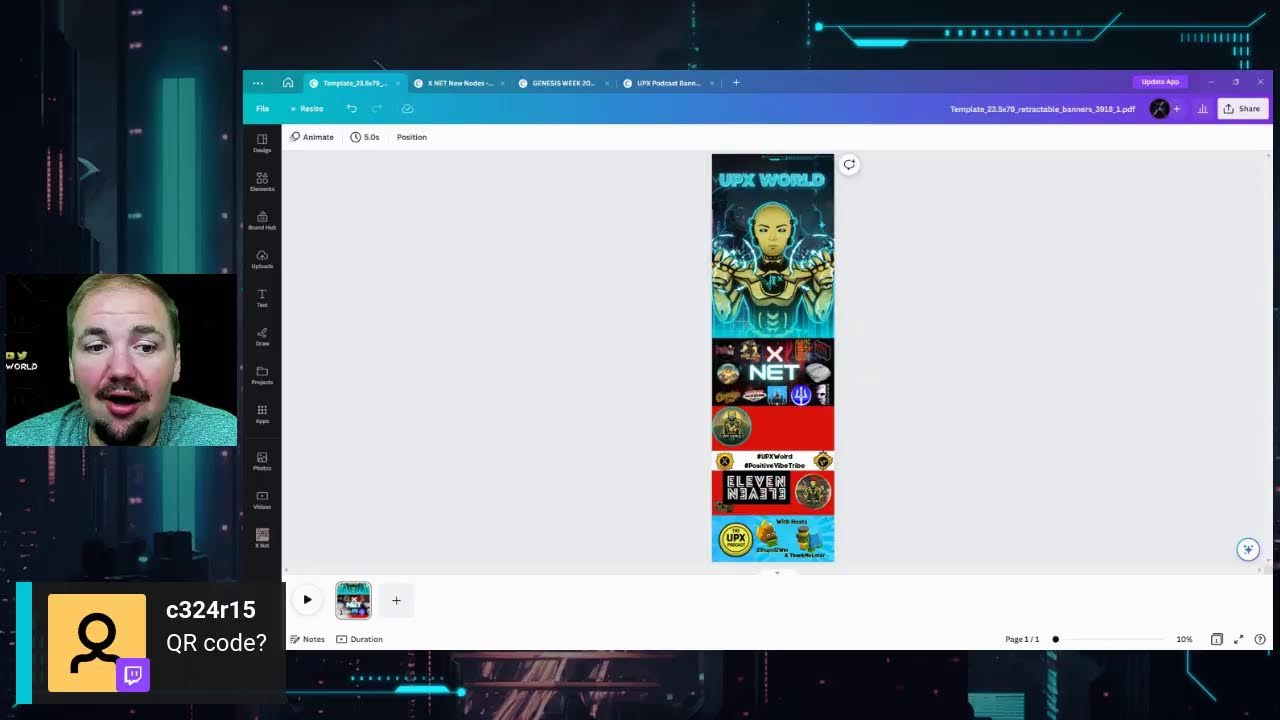Click the design title Template_23.5x79 filename
Image resolution: width=1280 pixels, height=720 pixels.
point(1042,109)
